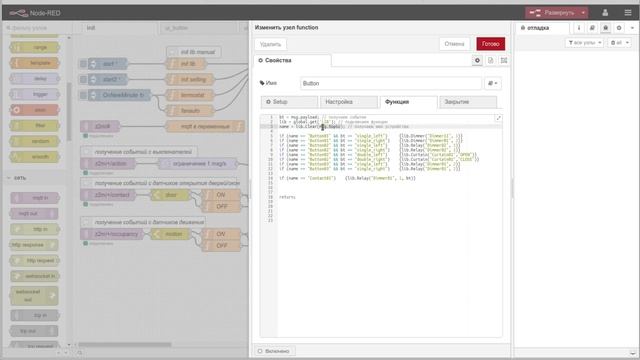Click the sidebar separator handle
The width and height of the screenshot is (640, 360).
pos(512,189)
